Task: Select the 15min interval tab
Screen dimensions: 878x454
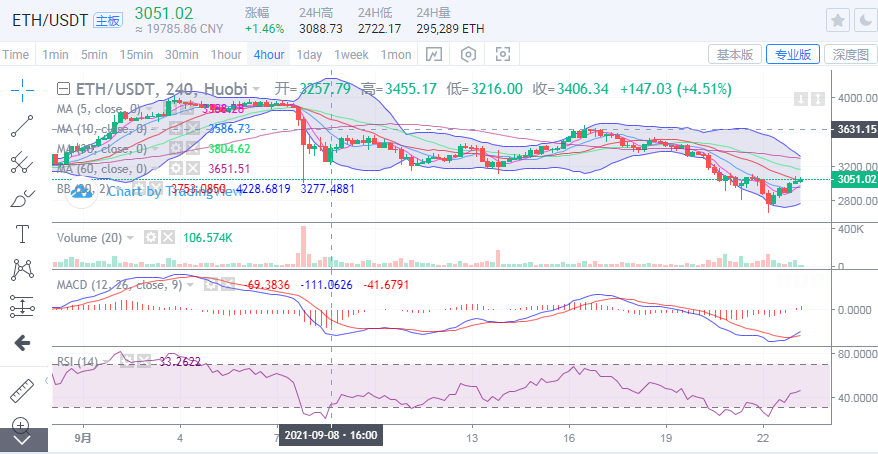Action: 134,54
